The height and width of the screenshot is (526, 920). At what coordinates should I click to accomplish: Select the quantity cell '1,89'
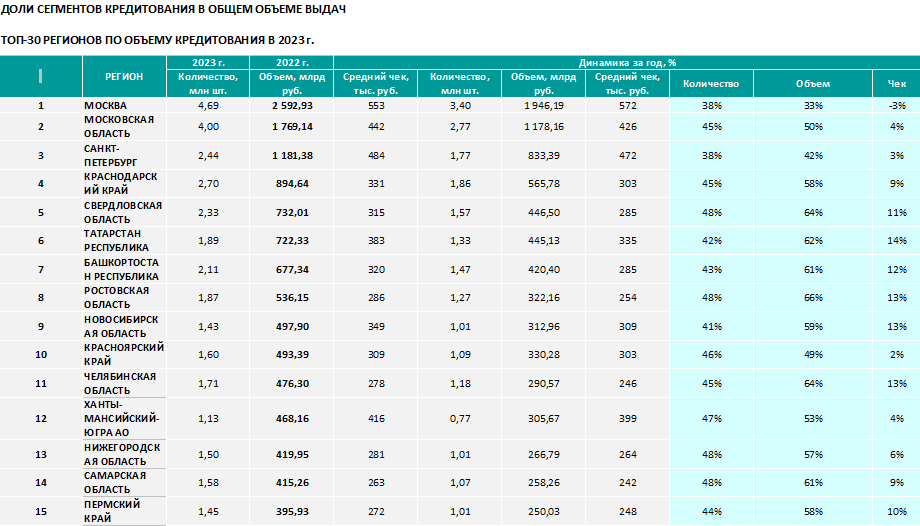(208, 241)
